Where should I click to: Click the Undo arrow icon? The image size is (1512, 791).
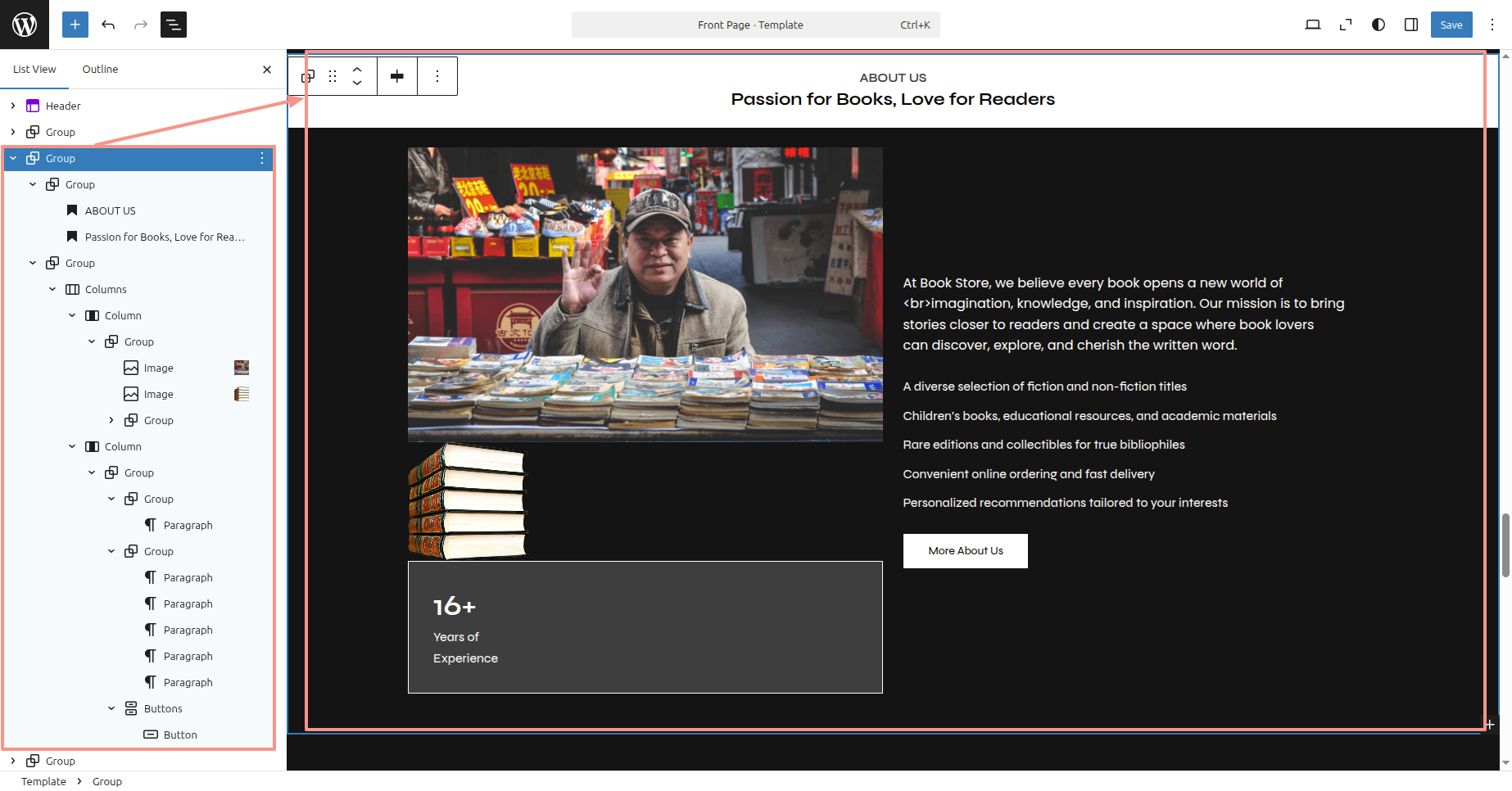pos(108,25)
